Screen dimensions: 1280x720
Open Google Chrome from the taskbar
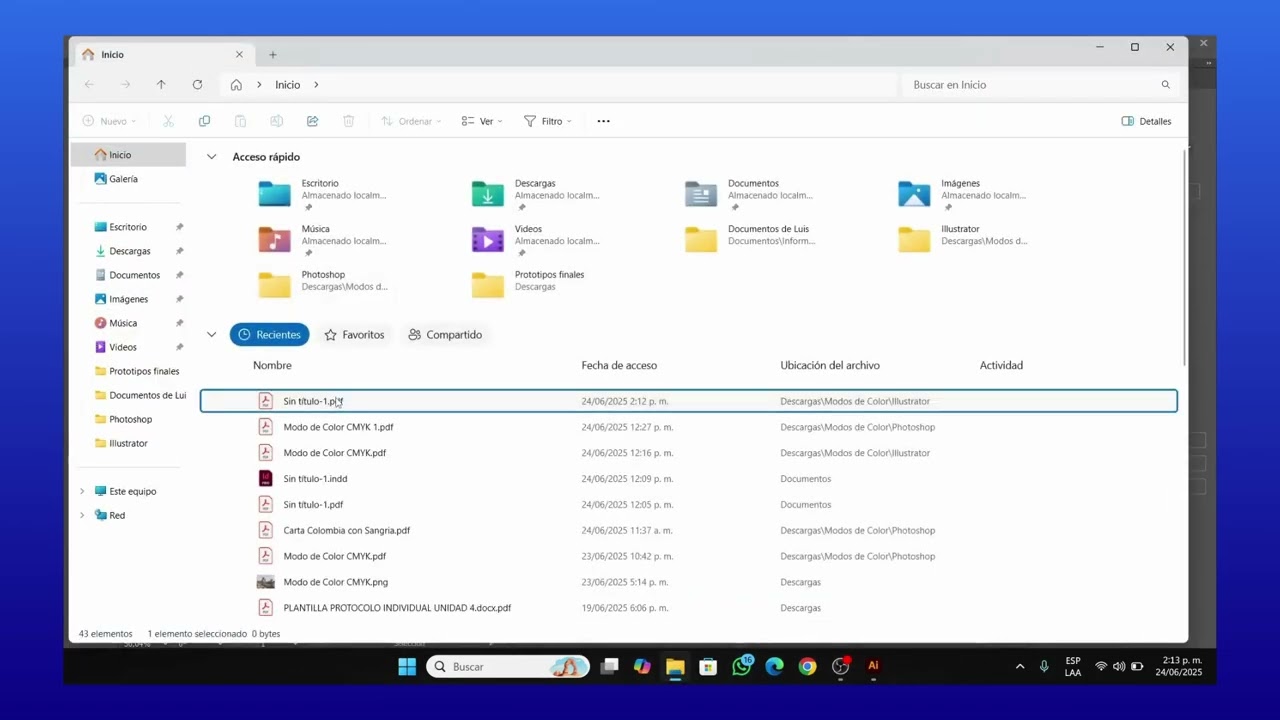point(807,666)
